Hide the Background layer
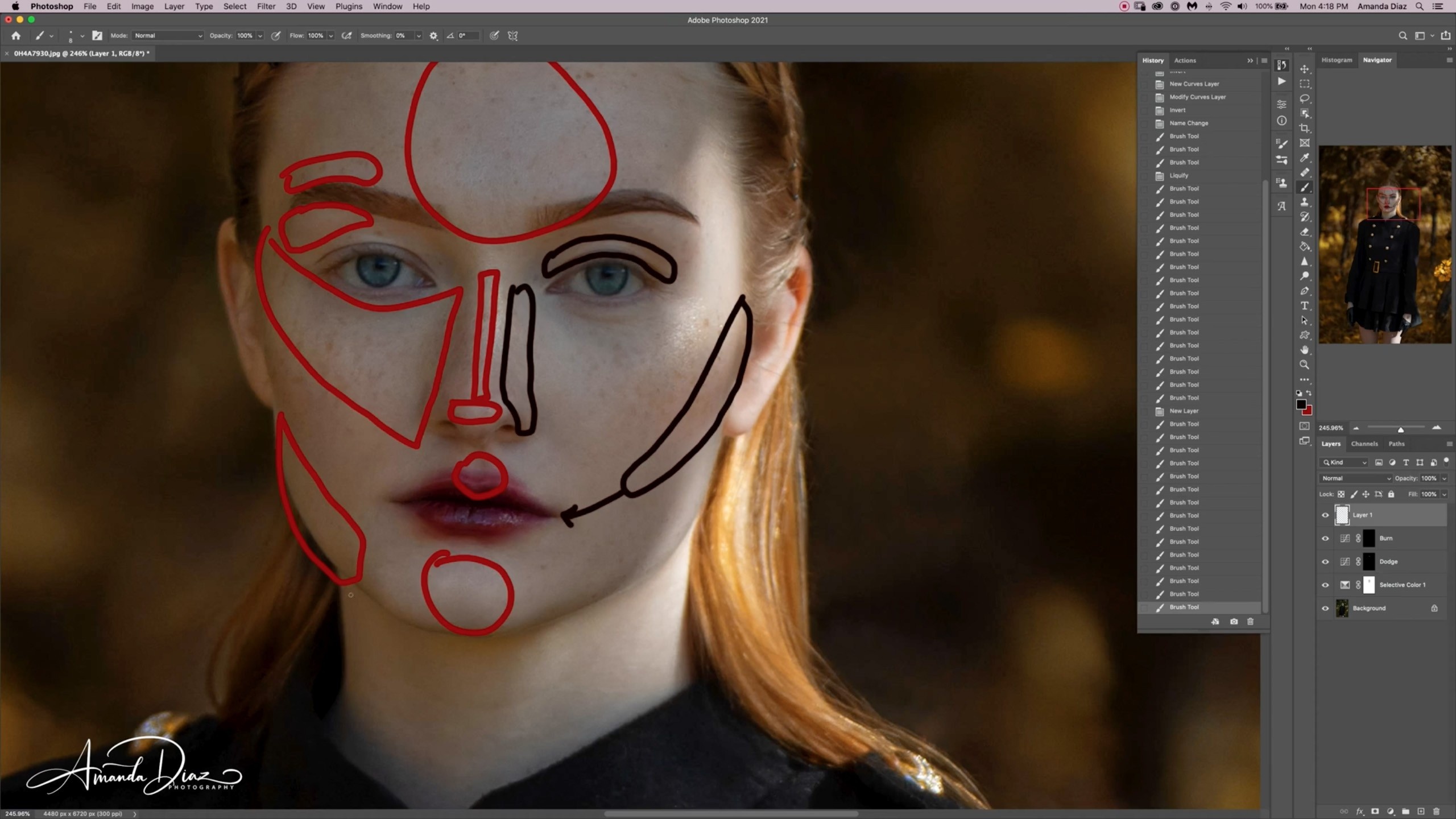Viewport: 1456px width, 819px height. [1325, 608]
